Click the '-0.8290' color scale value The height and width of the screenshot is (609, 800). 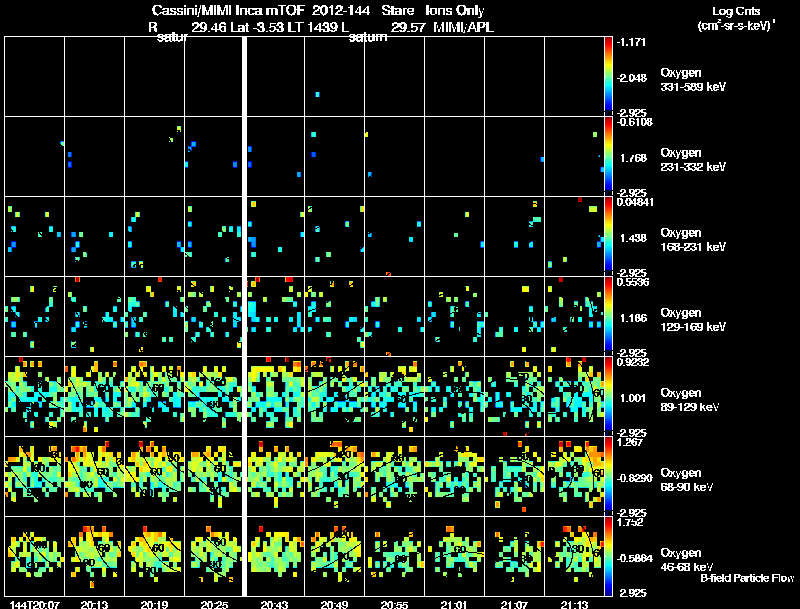click(634, 478)
